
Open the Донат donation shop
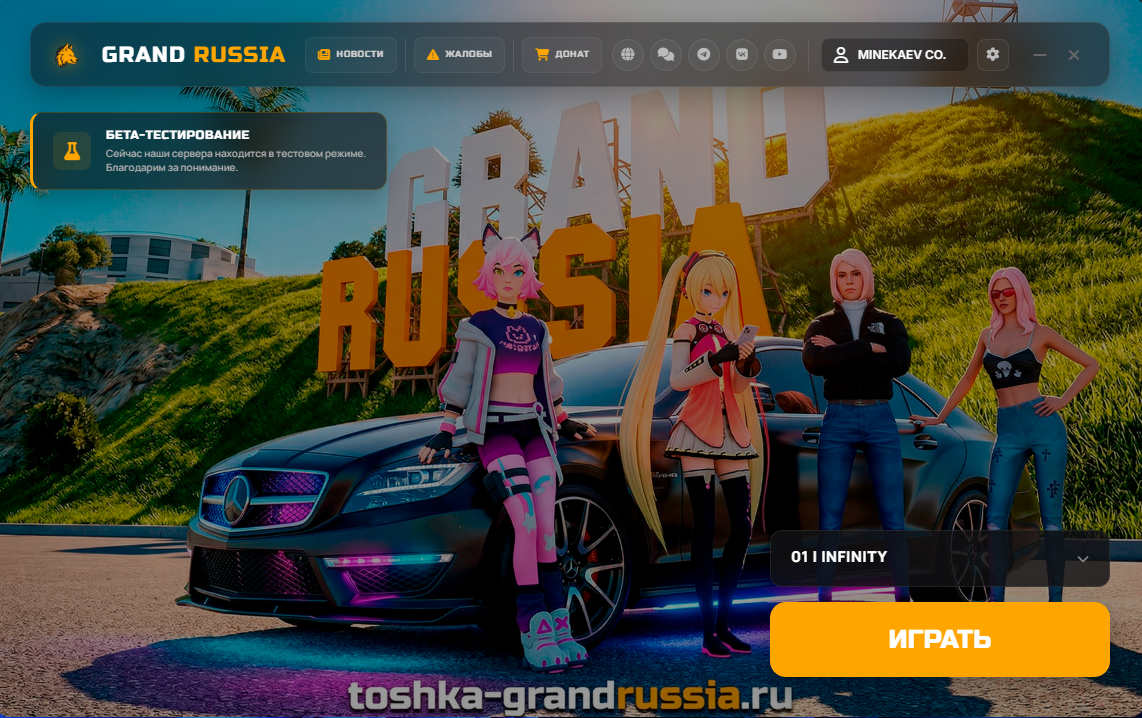(562, 55)
